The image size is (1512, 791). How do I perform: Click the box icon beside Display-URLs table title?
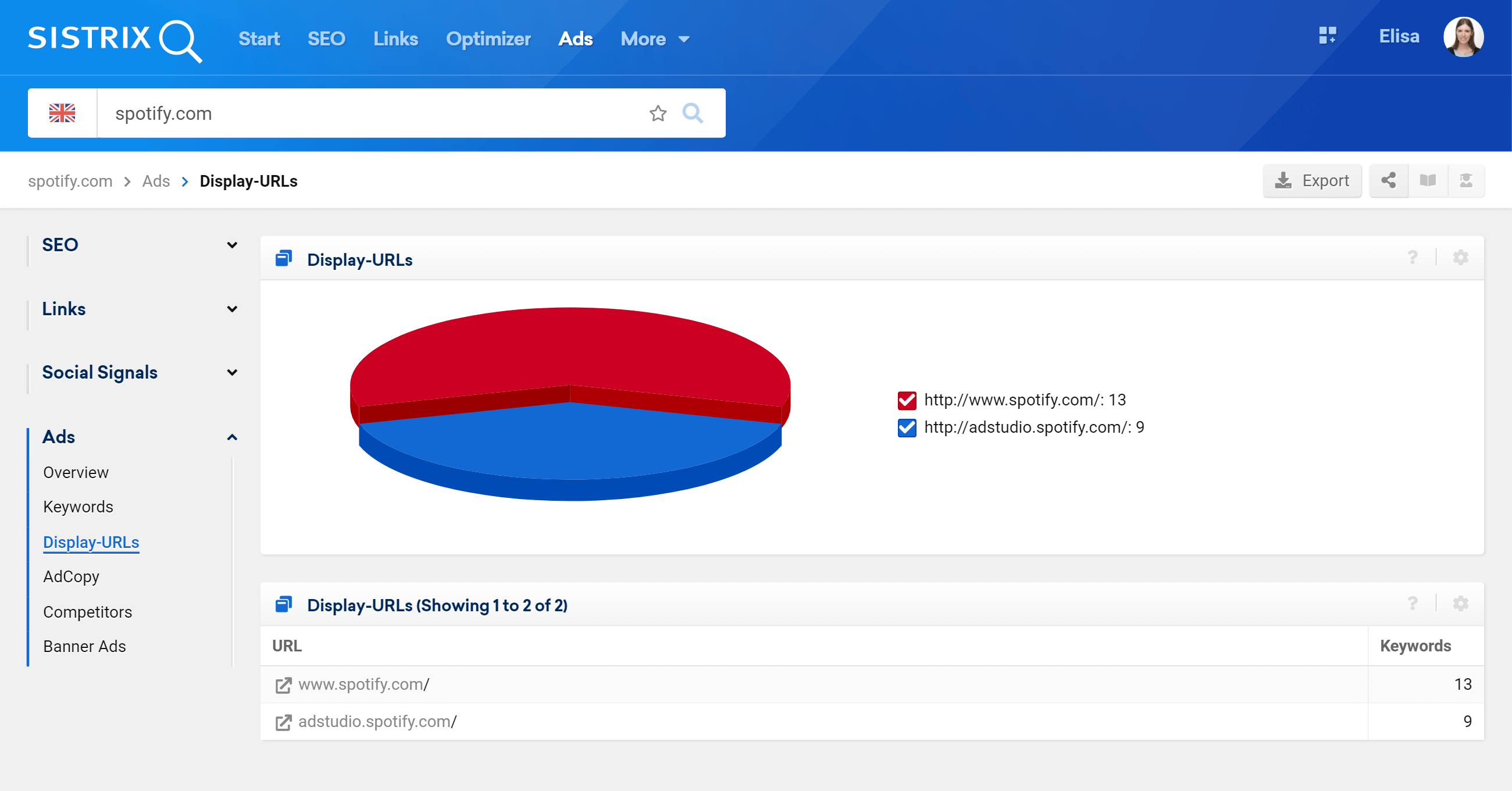click(x=284, y=604)
